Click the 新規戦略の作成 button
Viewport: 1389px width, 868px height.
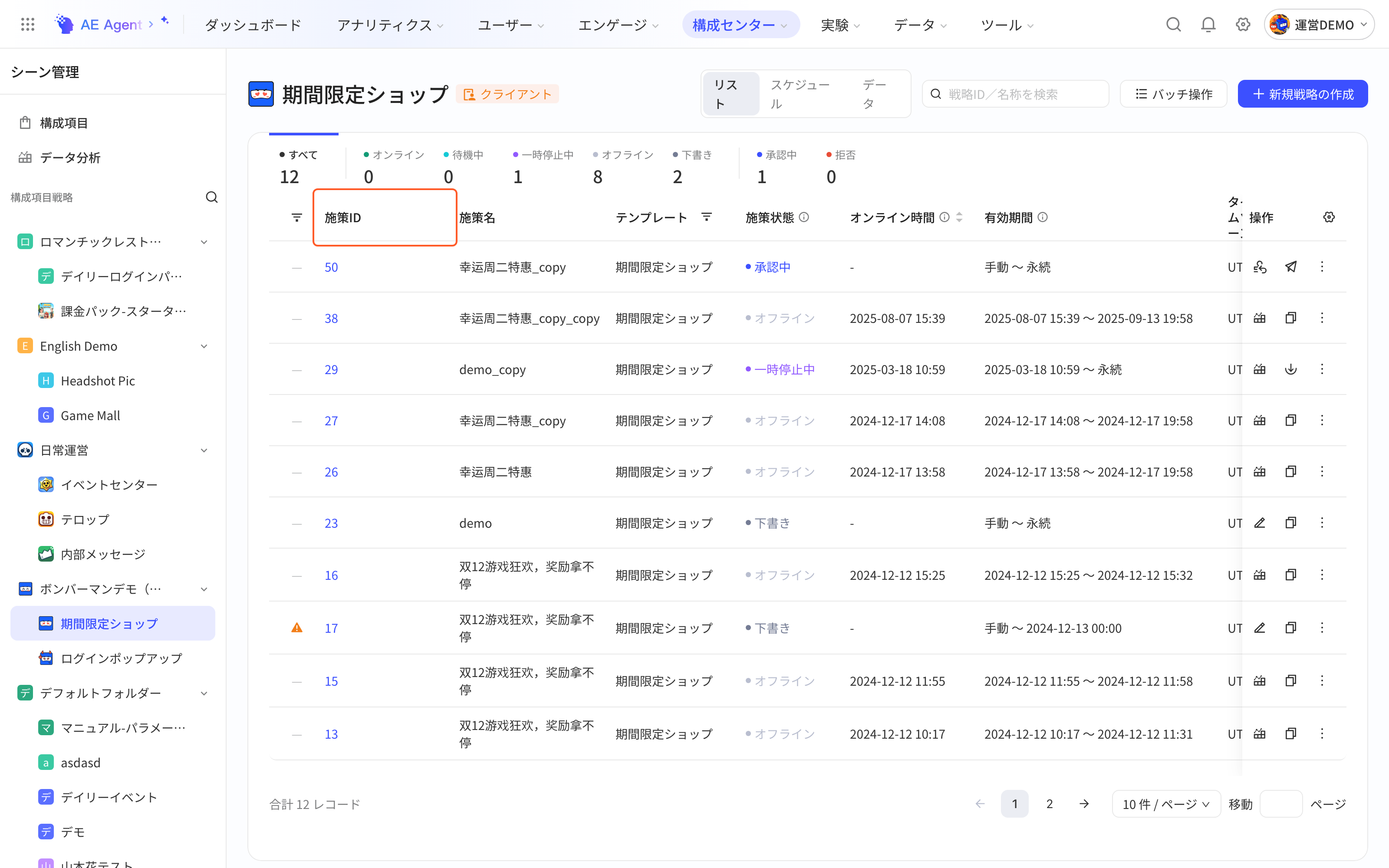point(1302,94)
